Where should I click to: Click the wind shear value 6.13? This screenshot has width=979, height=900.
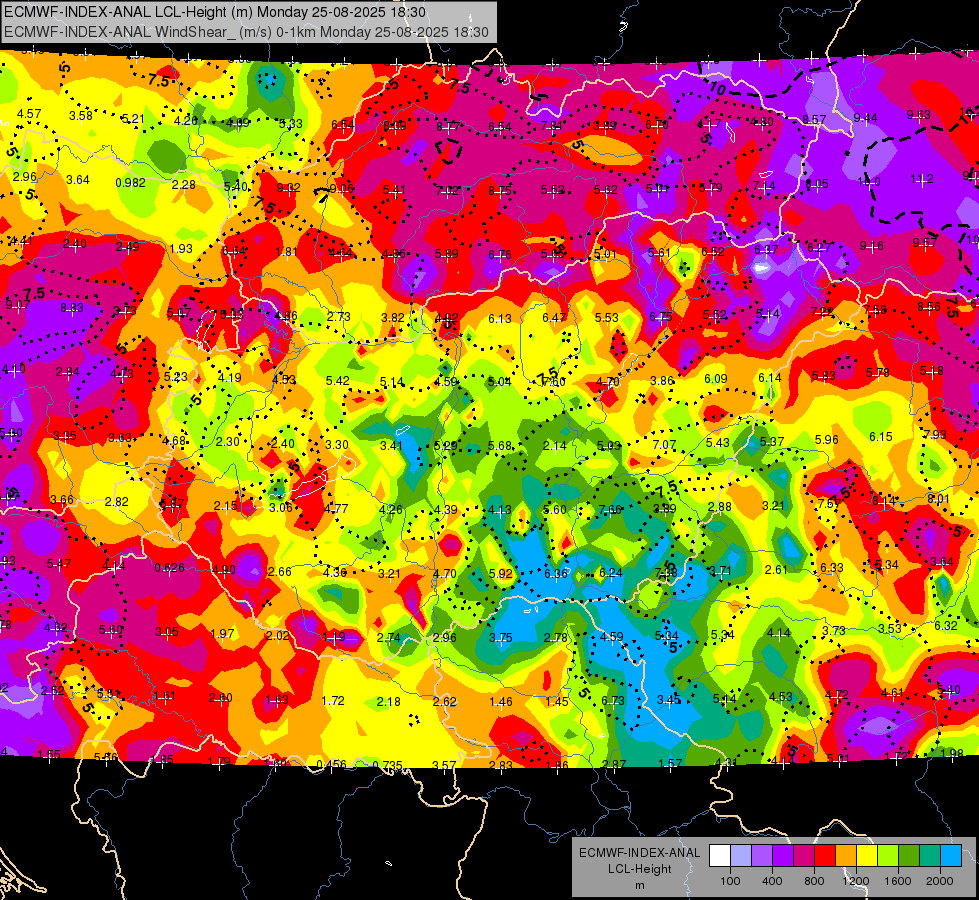(499, 319)
